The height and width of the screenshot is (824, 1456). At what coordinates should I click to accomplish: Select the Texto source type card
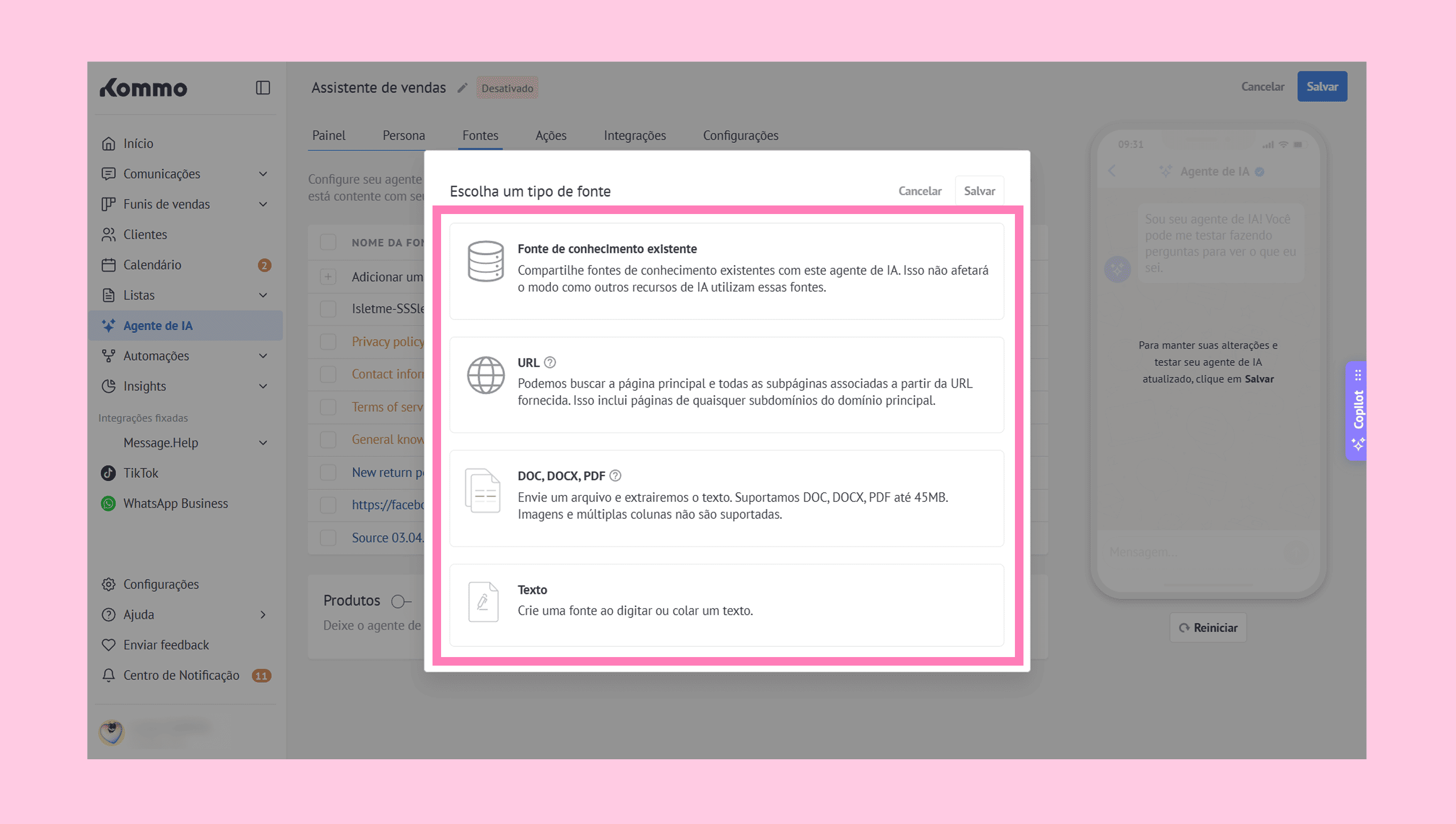point(726,605)
